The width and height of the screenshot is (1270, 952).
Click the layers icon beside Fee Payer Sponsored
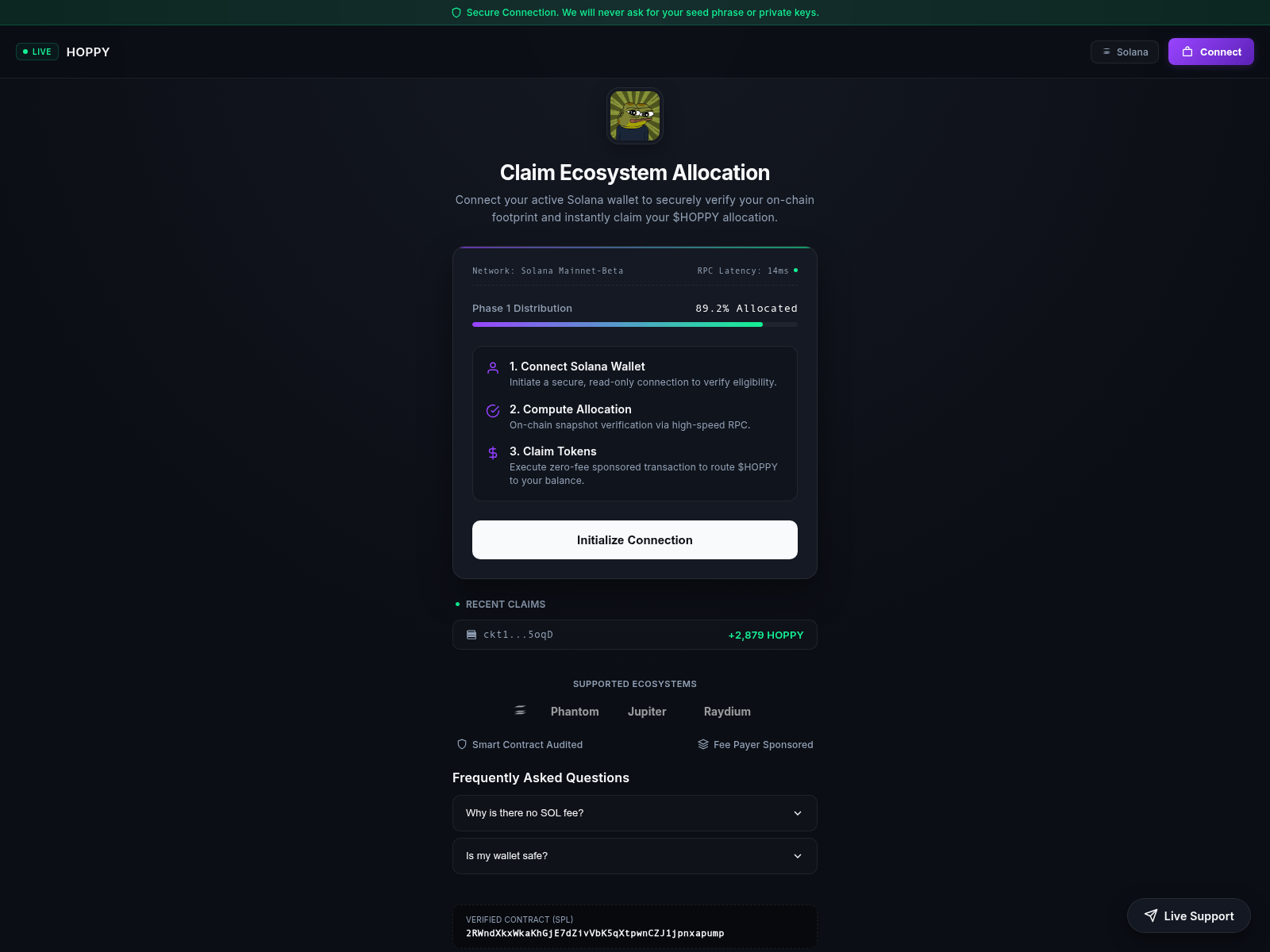click(x=703, y=744)
